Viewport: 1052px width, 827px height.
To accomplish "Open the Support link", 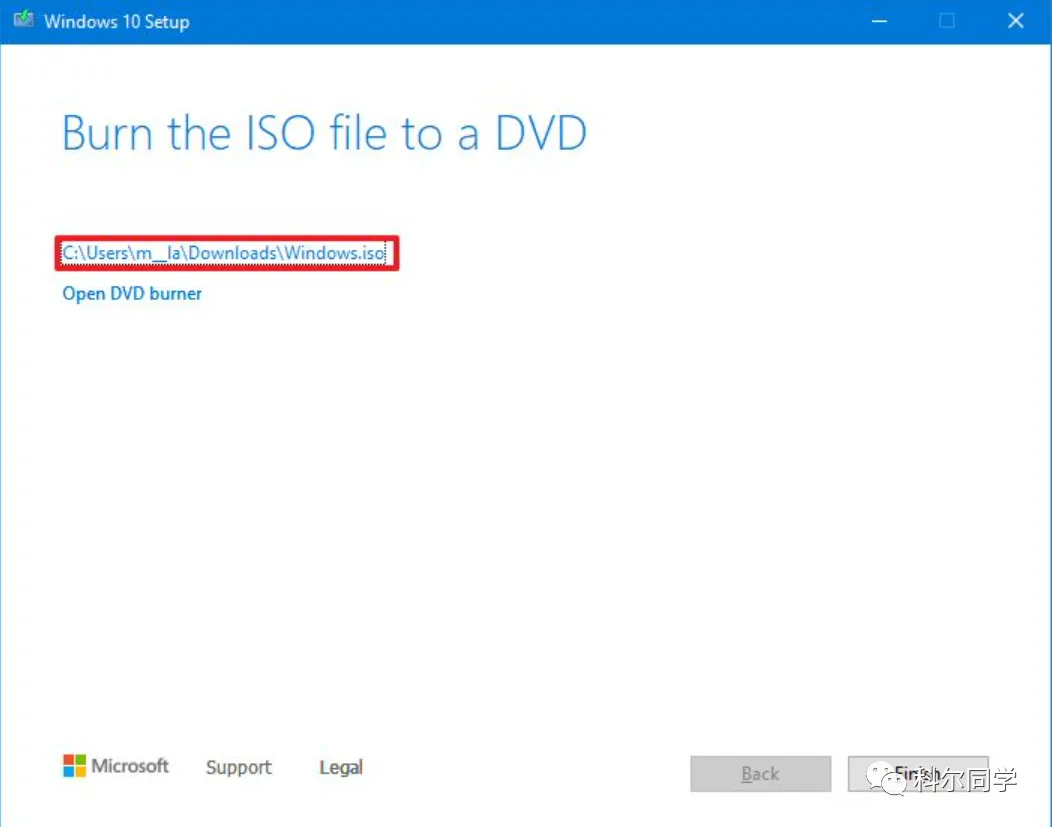I will pos(238,767).
